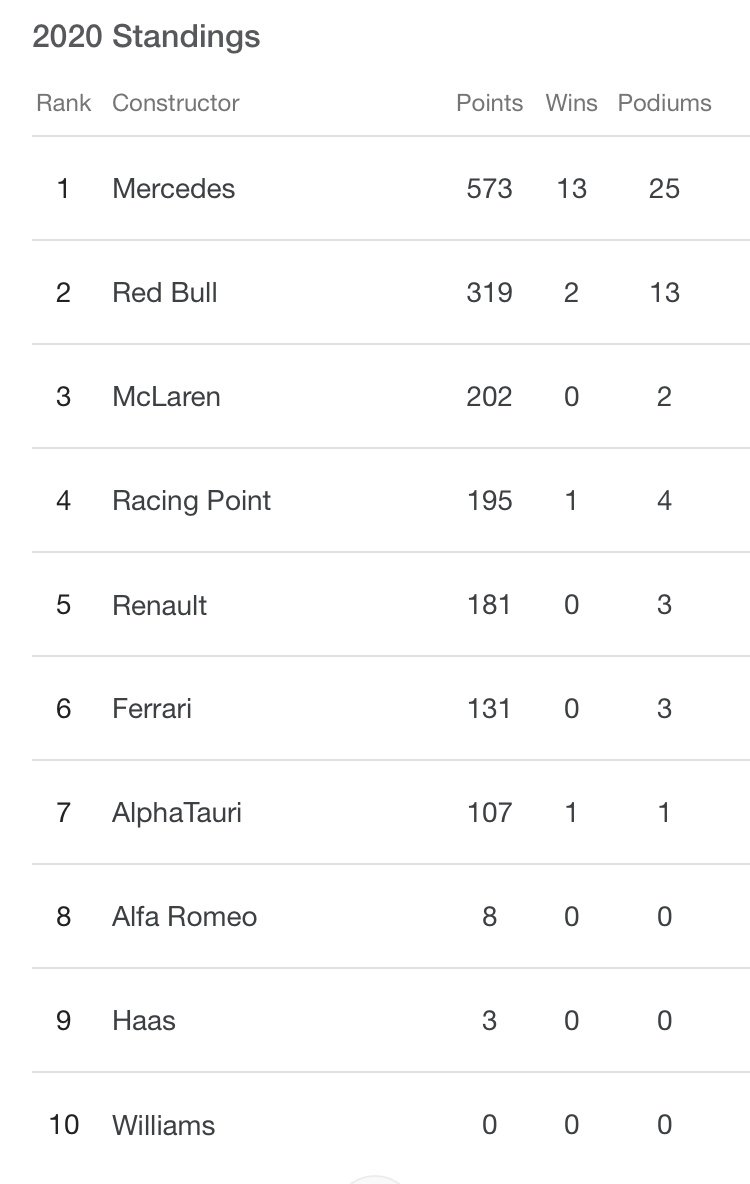The image size is (750, 1184).
Task: Click the 2020 Standings heading
Action: pos(147,36)
